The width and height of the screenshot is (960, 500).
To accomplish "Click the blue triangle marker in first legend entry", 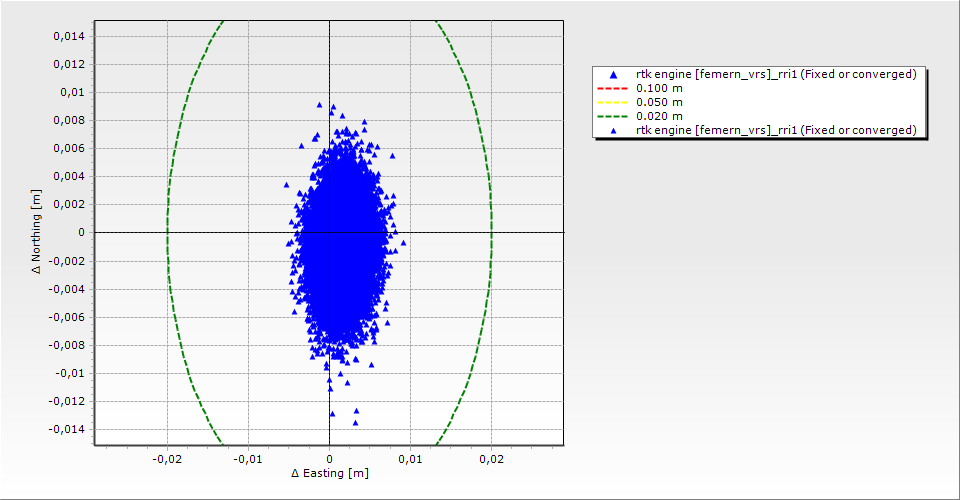I will (613, 75).
